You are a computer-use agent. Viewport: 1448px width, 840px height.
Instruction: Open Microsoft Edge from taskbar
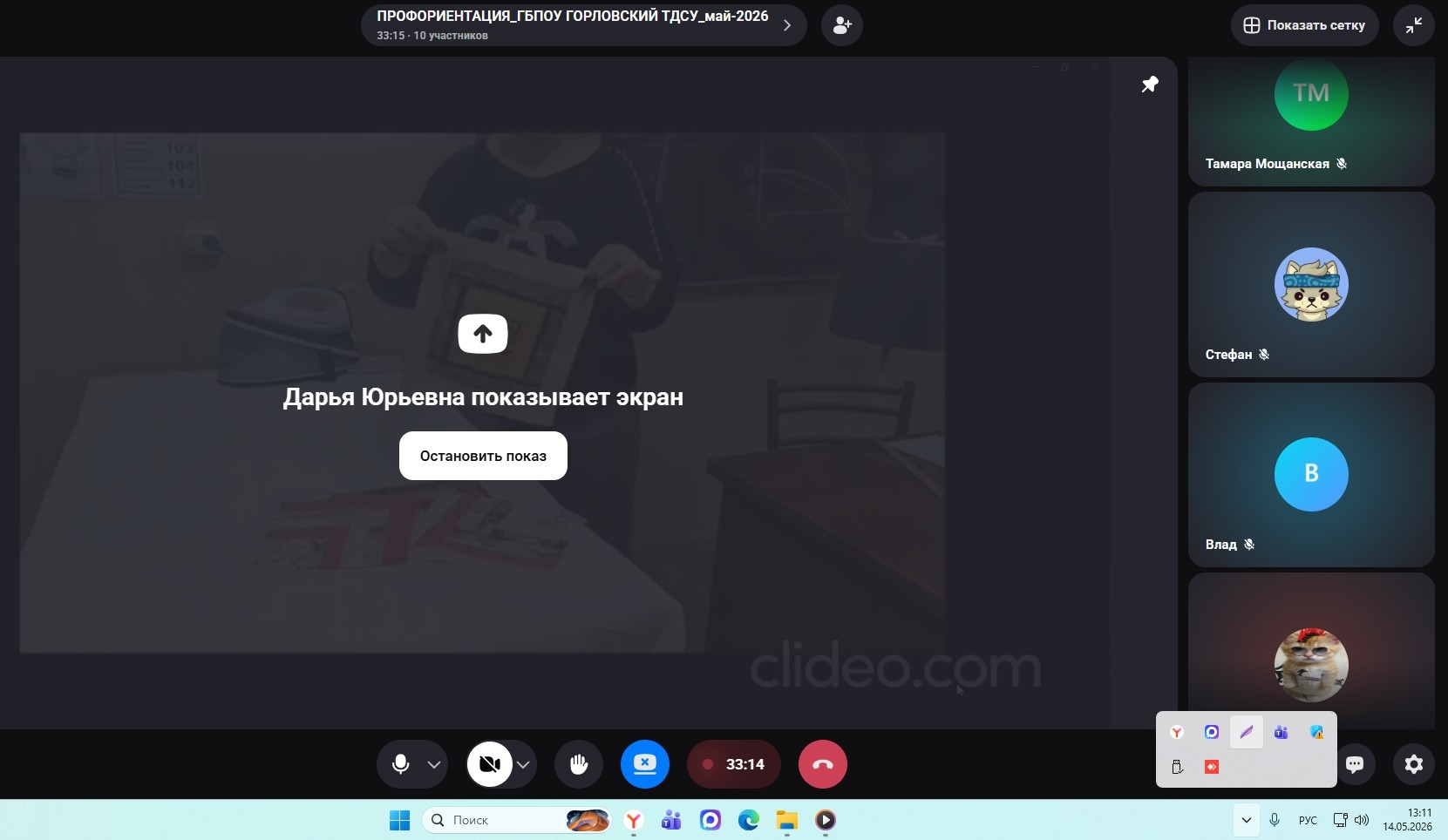tap(749, 820)
